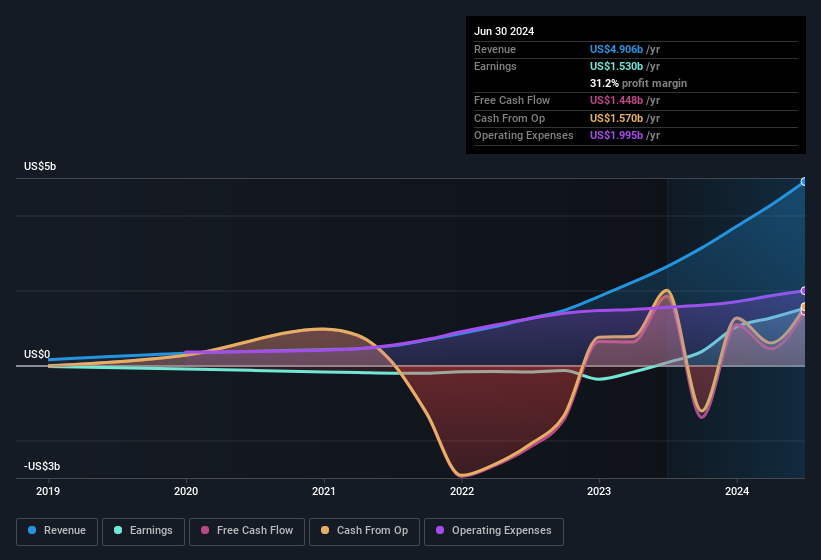Click the US$4.906b revenue value in tooltip
The image size is (821, 560).
[616, 49]
